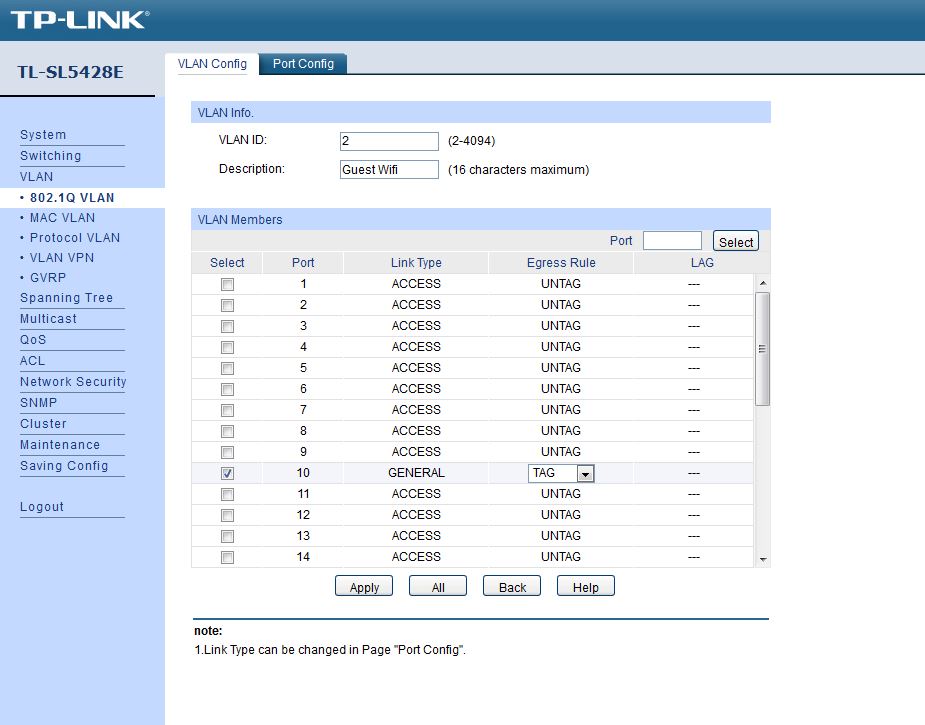Open the Spanning Tree menu
This screenshot has height=725, width=925.
coord(67,298)
